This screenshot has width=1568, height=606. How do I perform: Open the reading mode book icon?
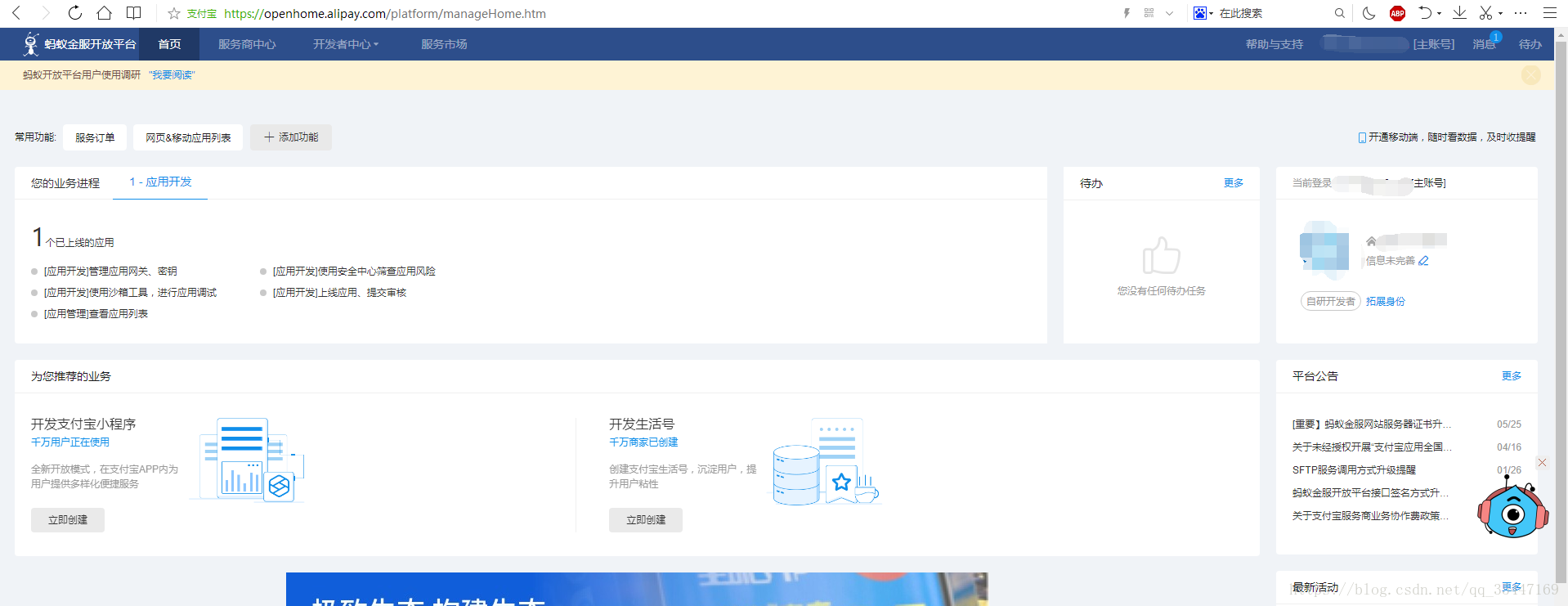(133, 13)
